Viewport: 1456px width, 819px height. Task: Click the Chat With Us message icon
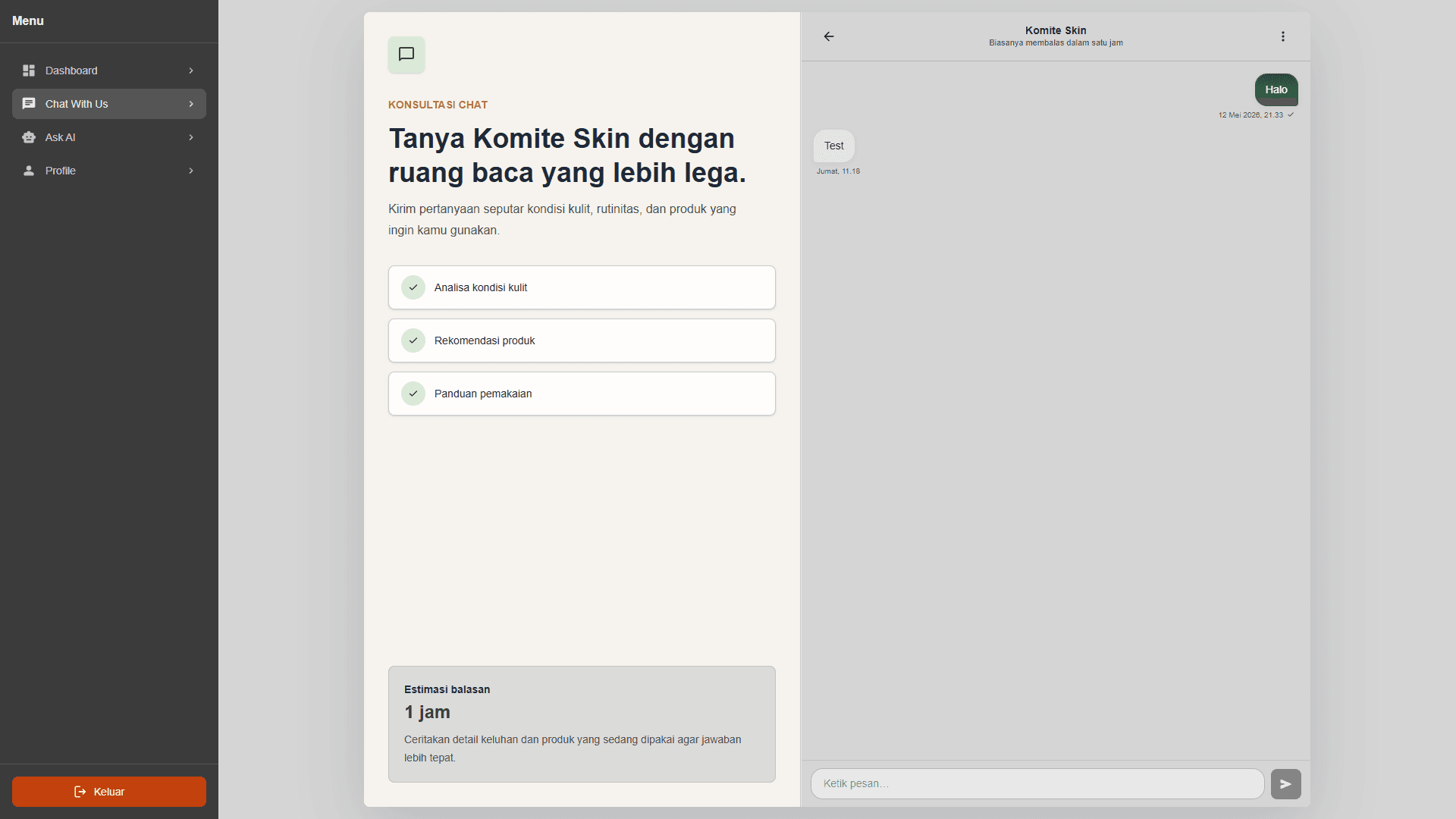(x=29, y=104)
